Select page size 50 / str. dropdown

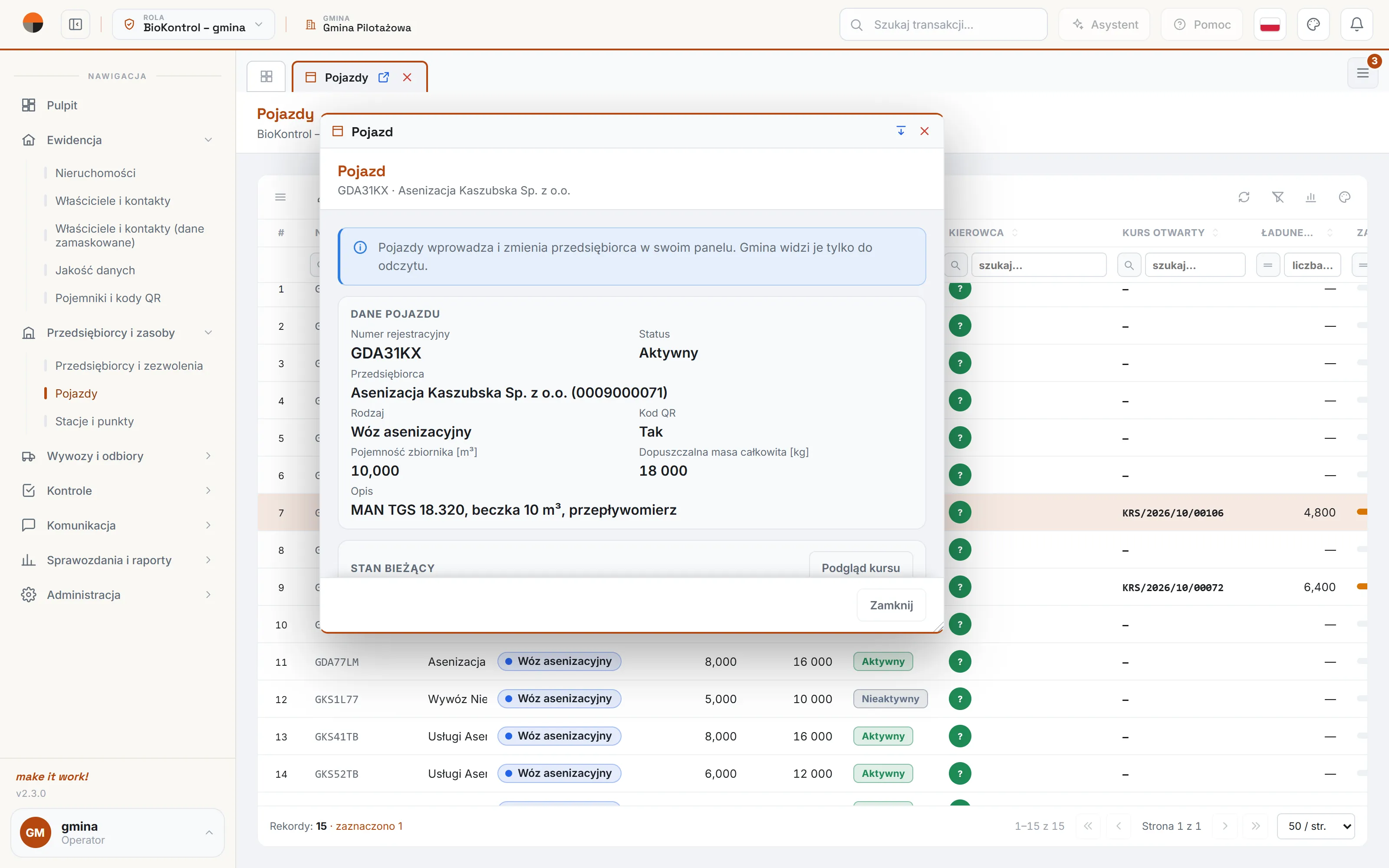pyautogui.click(x=1316, y=826)
